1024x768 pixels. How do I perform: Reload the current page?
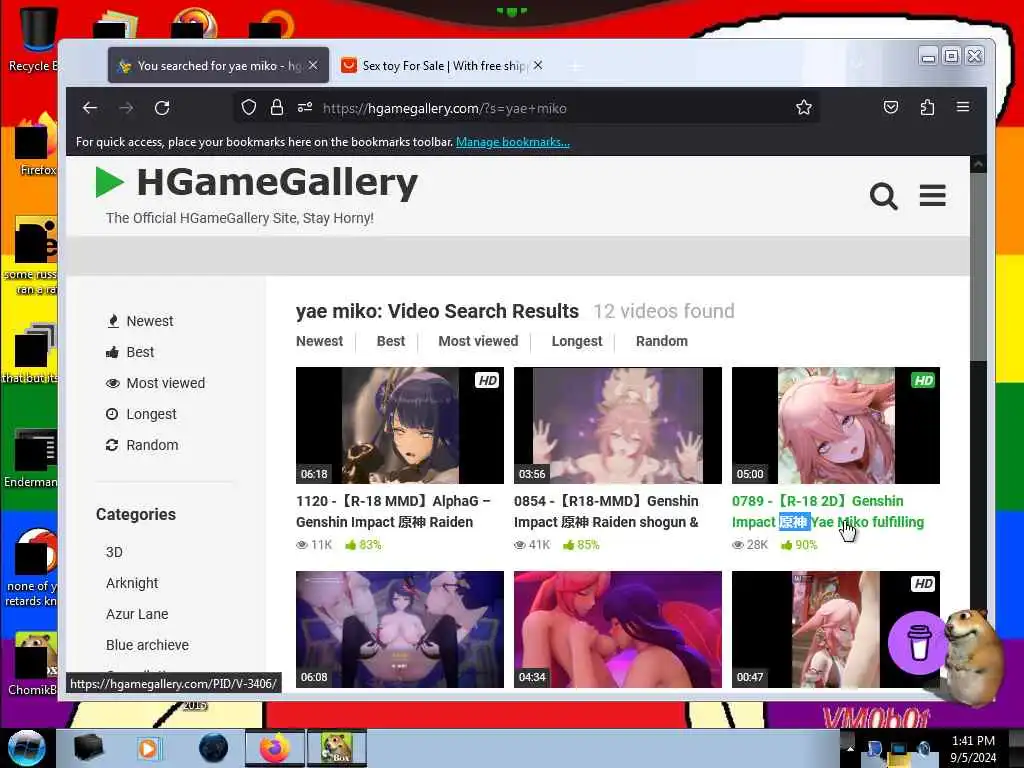click(x=162, y=108)
